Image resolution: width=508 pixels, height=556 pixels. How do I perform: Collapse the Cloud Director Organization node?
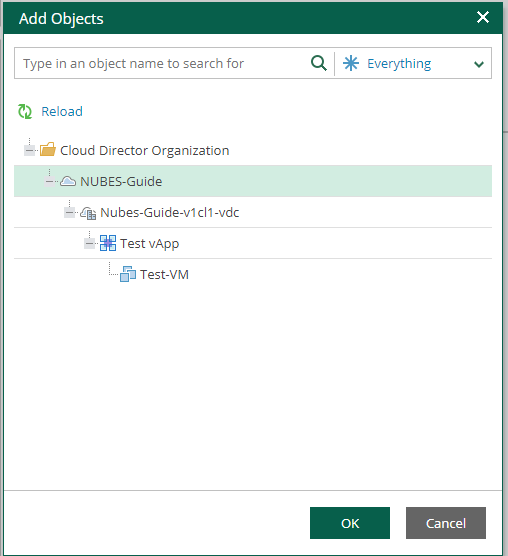pos(29,150)
